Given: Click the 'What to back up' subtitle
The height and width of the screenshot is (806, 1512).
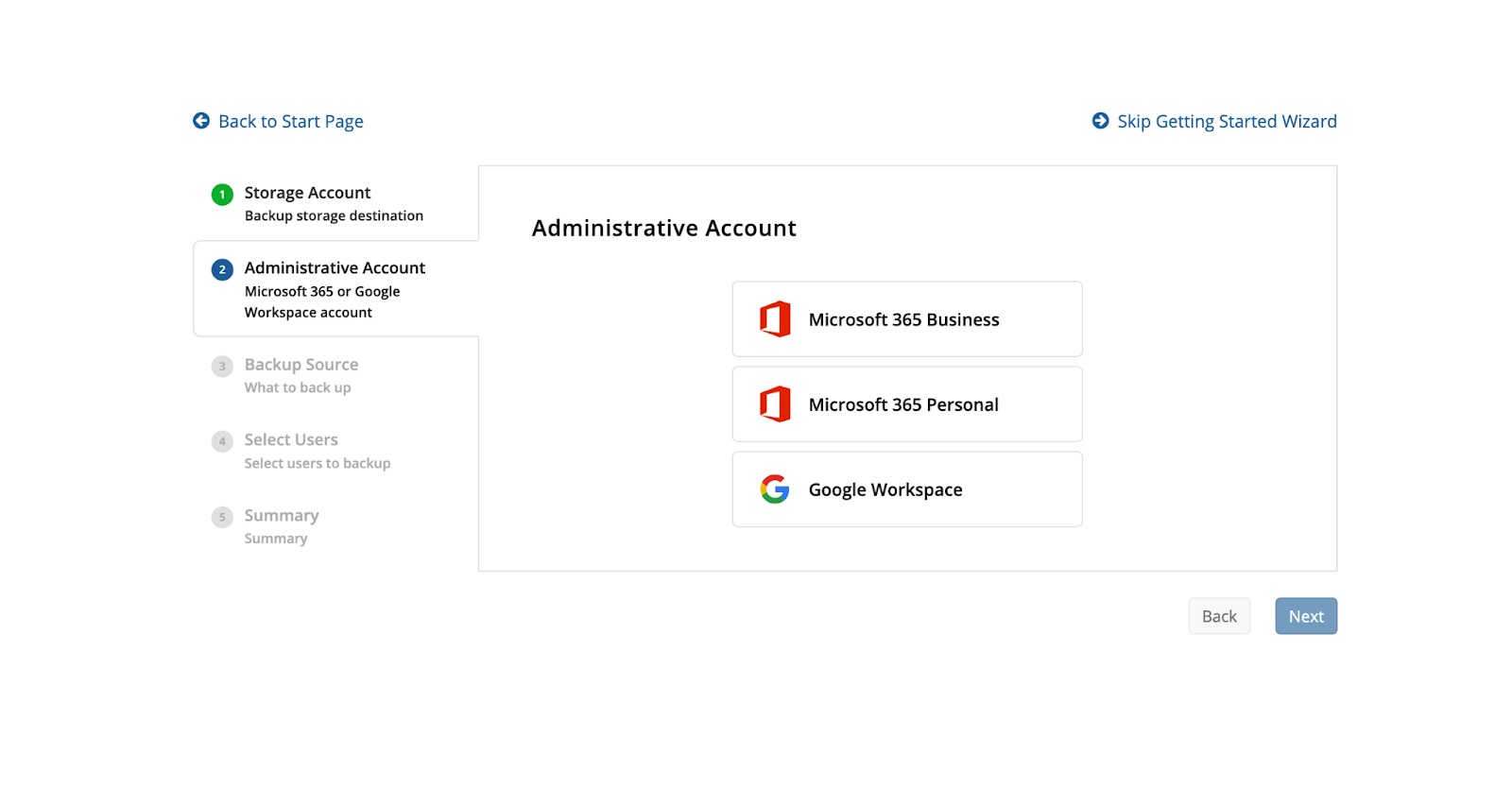Looking at the screenshot, I should (298, 387).
